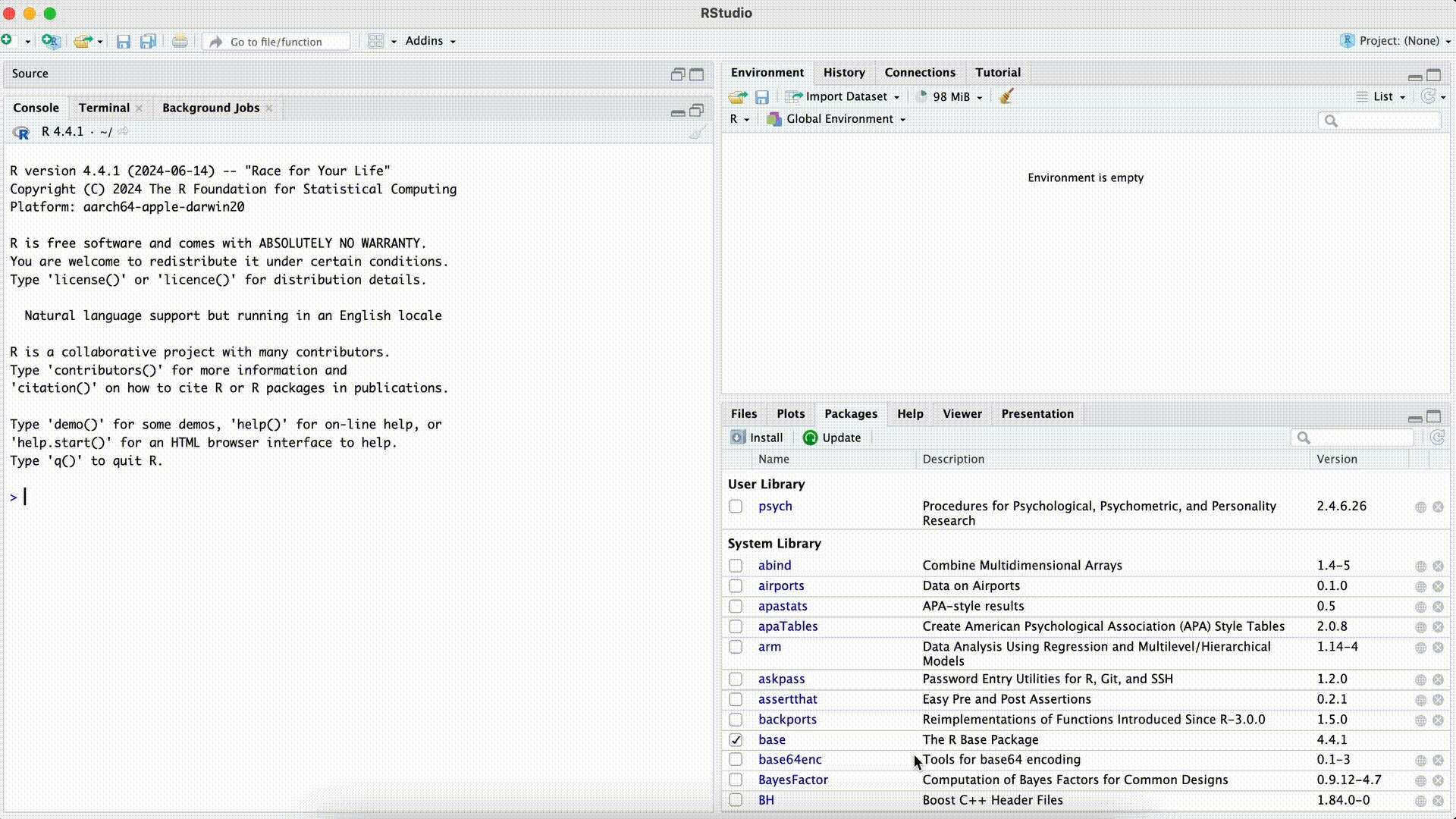Uncheck the base package checkbox
The image size is (1456, 819).
(x=736, y=739)
